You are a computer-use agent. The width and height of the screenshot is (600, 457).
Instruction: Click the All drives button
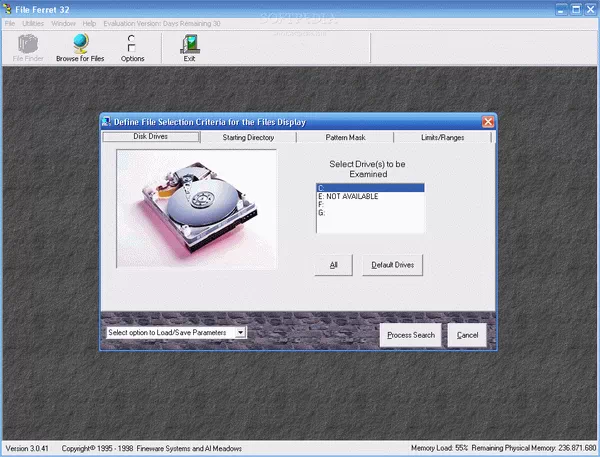(334, 265)
